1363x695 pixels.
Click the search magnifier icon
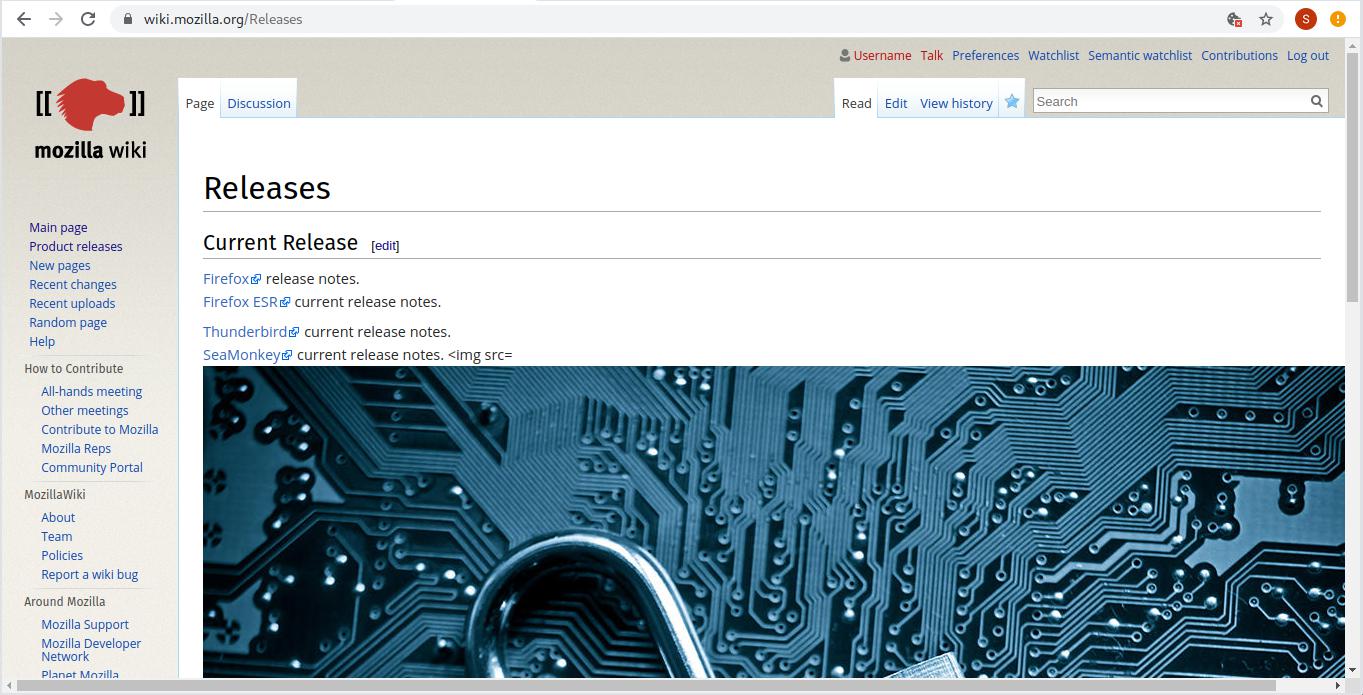click(1317, 100)
